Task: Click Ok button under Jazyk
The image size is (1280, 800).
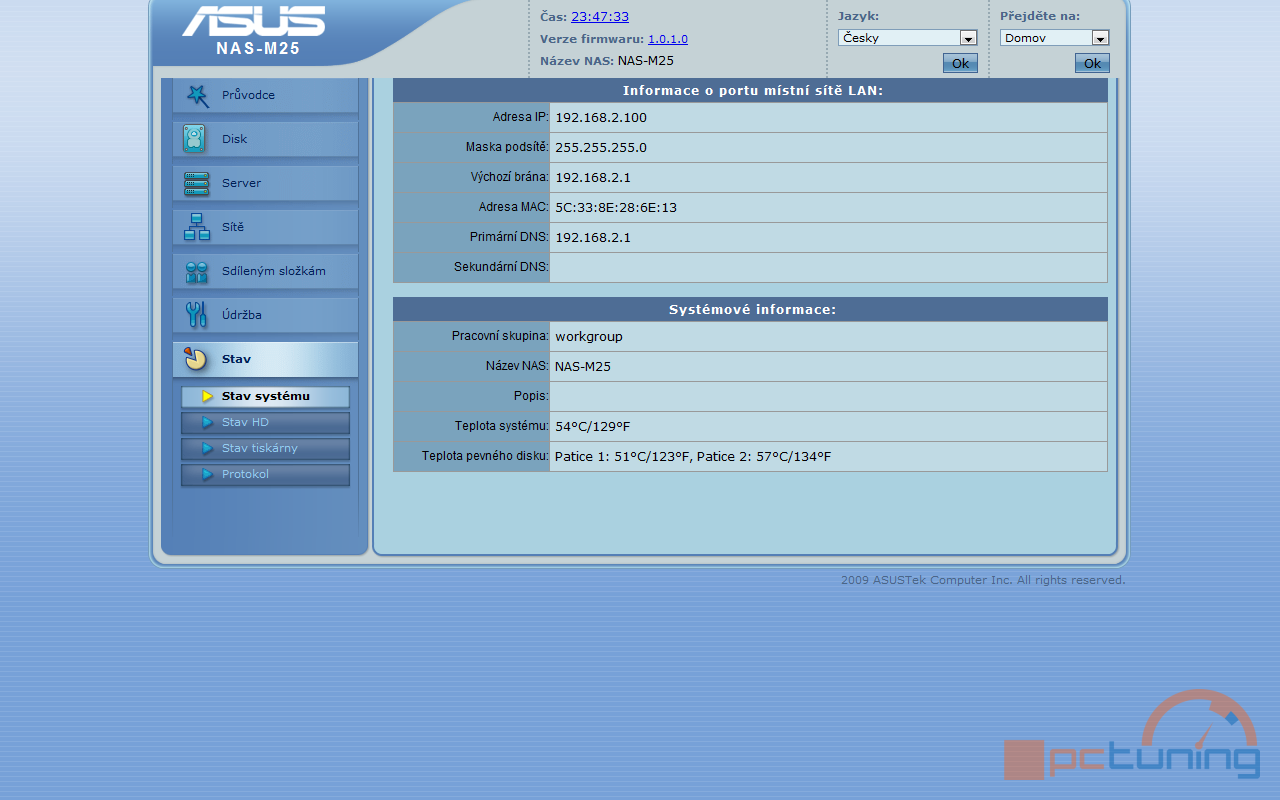Action: point(960,63)
